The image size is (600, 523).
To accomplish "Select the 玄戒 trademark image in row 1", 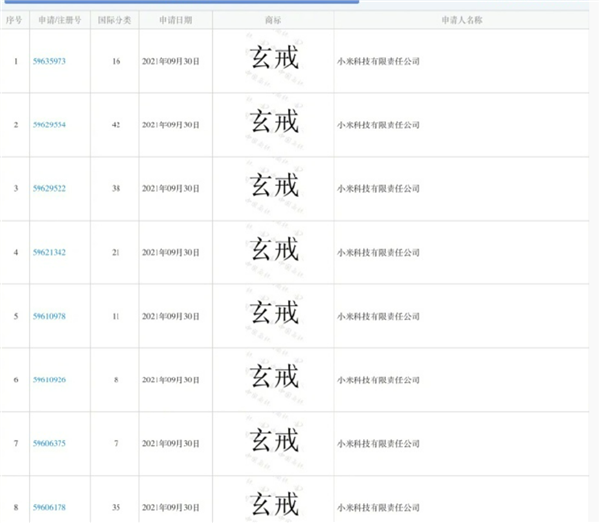I will pos(274,58).
